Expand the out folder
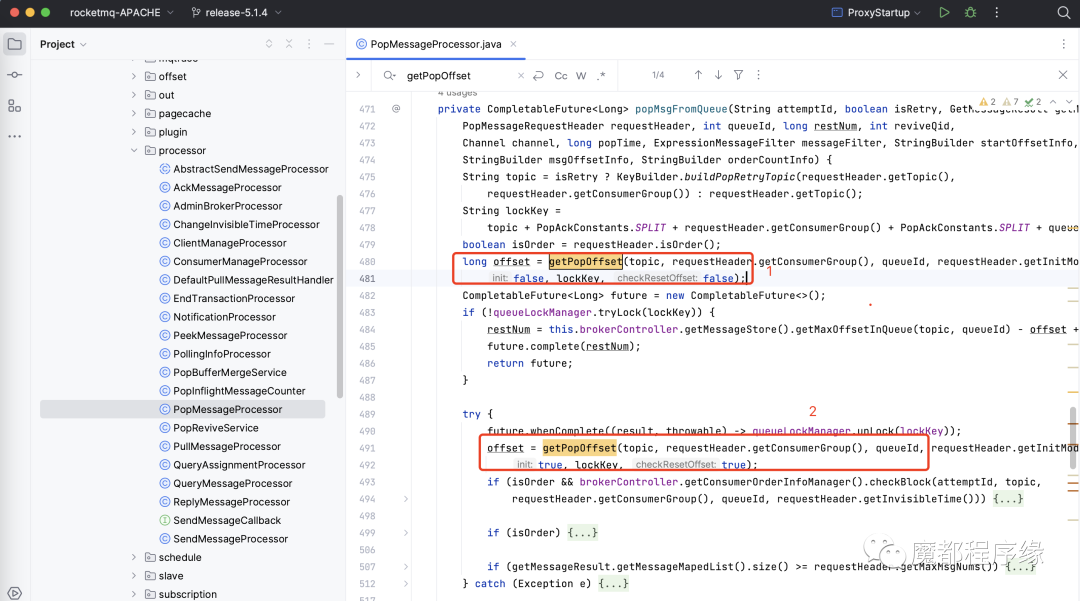This screenshot has height=601, width=1080. click(x=134, y=95)
